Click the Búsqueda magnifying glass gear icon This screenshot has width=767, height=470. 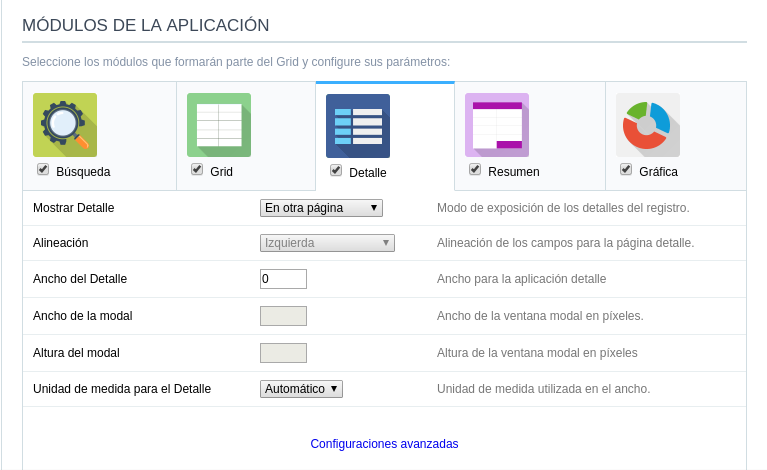point(65,125)
